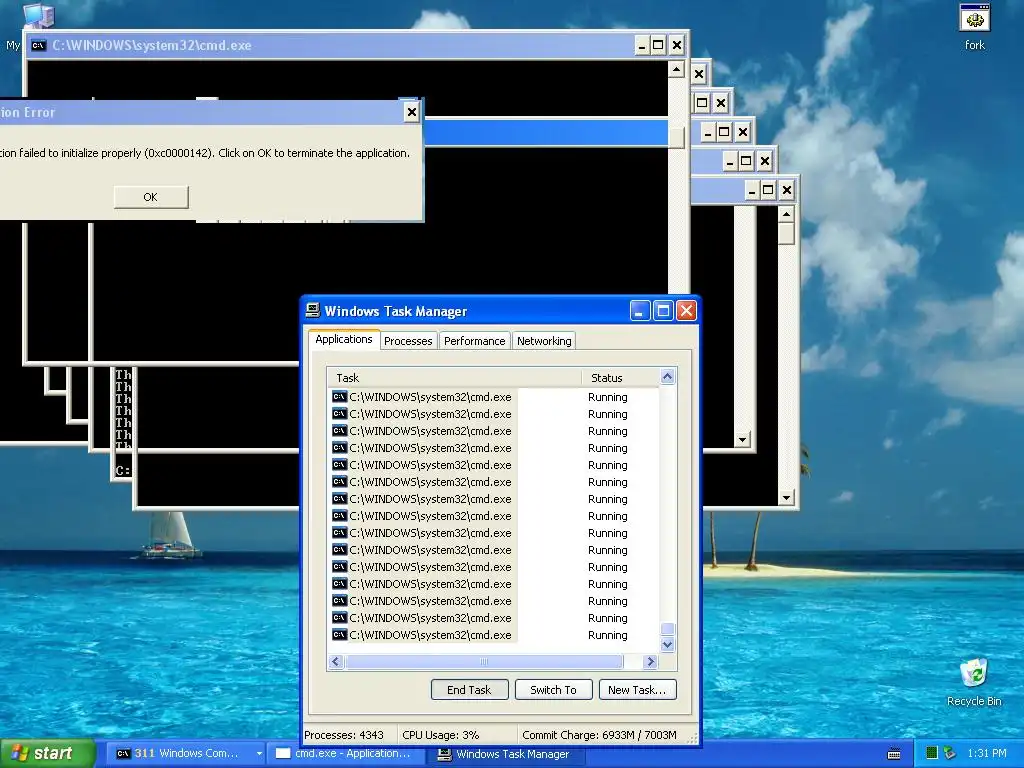Click the Commit Charge status bar entry
The image size is (1024, 768).
click(600, 735)
